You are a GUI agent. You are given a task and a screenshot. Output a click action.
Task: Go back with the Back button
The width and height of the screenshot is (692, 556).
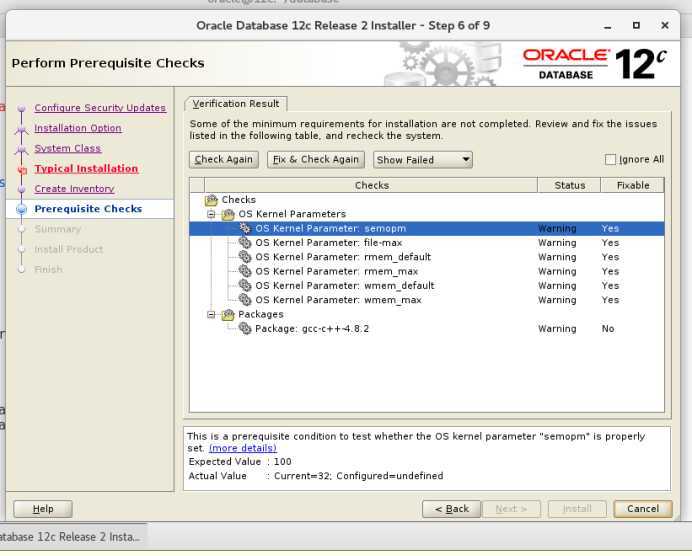click(x=451, y=509)
